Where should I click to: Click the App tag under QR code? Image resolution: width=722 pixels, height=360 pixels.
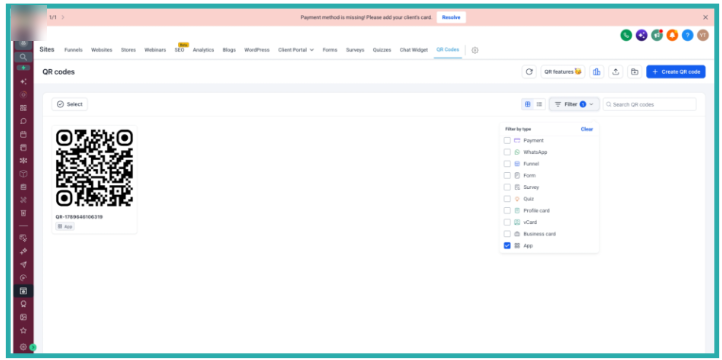[x=65, y=226]
